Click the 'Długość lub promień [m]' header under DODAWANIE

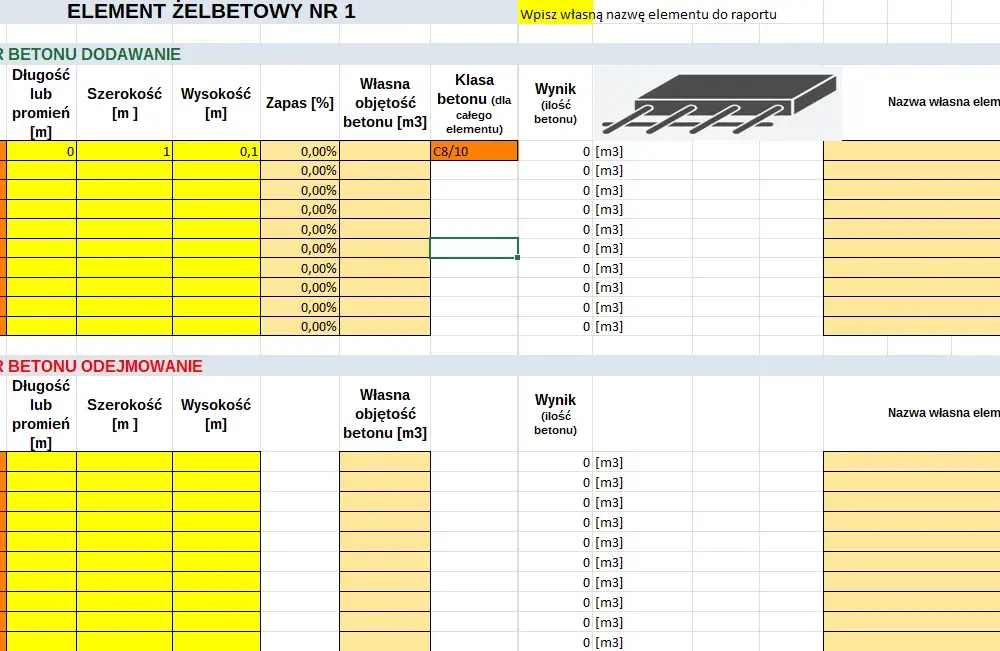click(x=41, y=103)
